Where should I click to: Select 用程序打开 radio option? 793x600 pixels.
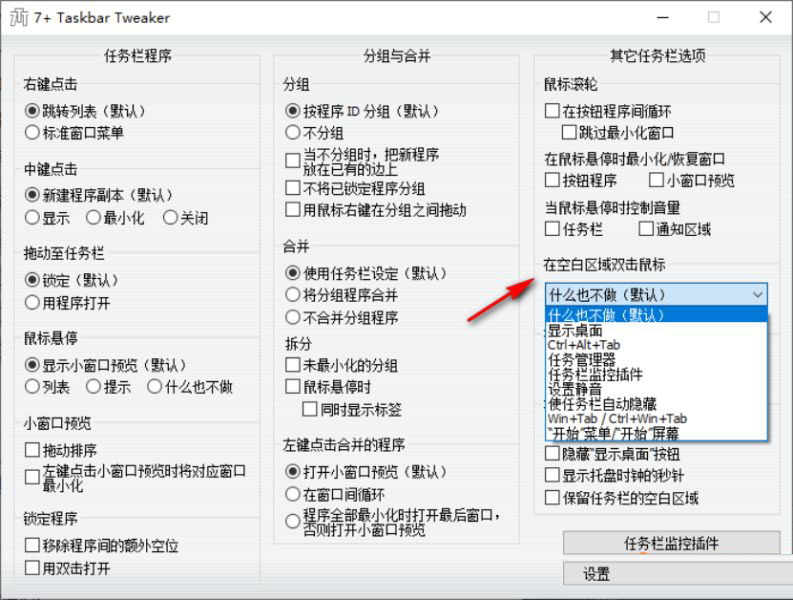(x=32, y=303)
